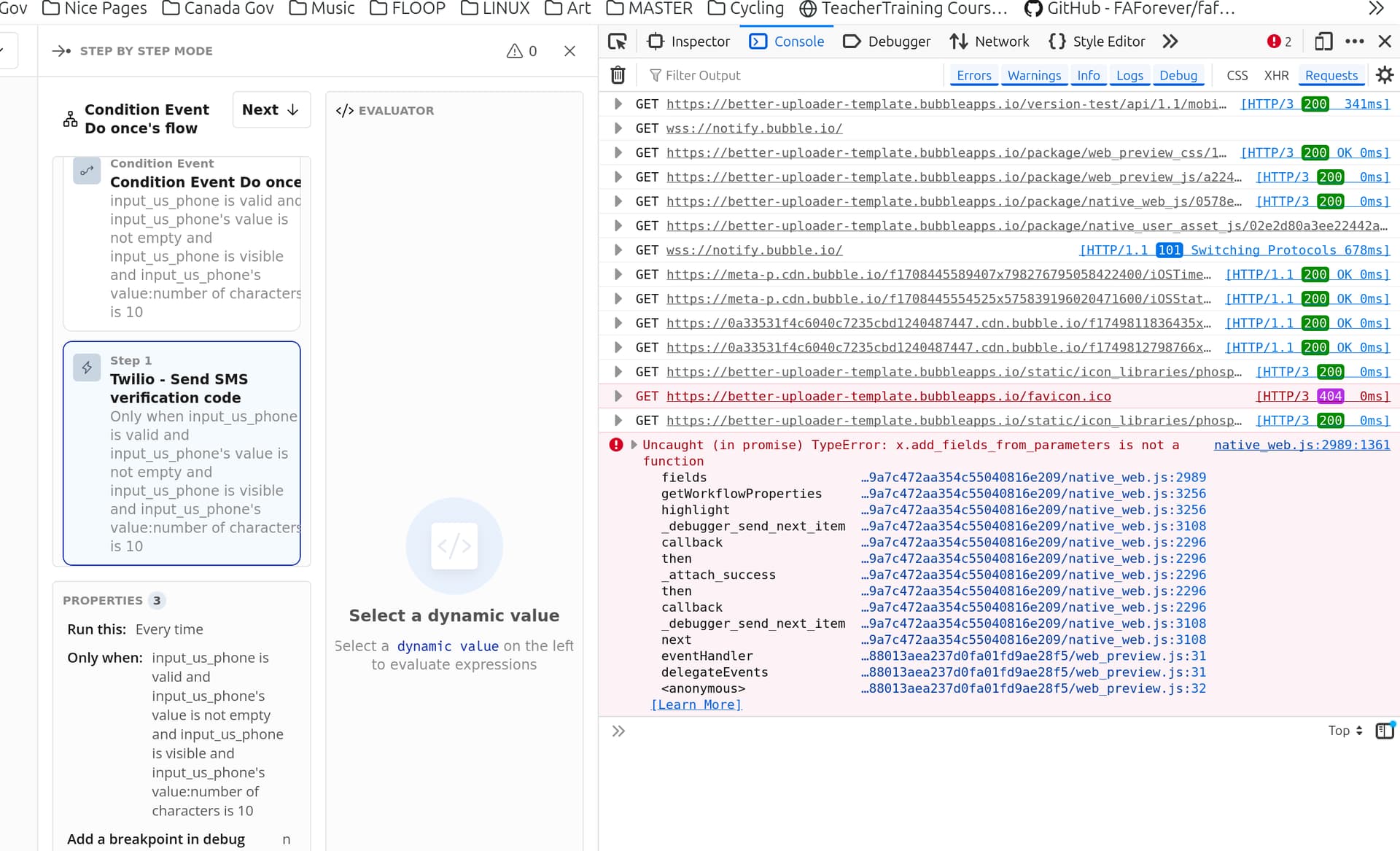The image size is (1400, 851).
Task: Select Step 1 Twilio Send SMS card
Action: pyautogui.click(x=182, y=453)
